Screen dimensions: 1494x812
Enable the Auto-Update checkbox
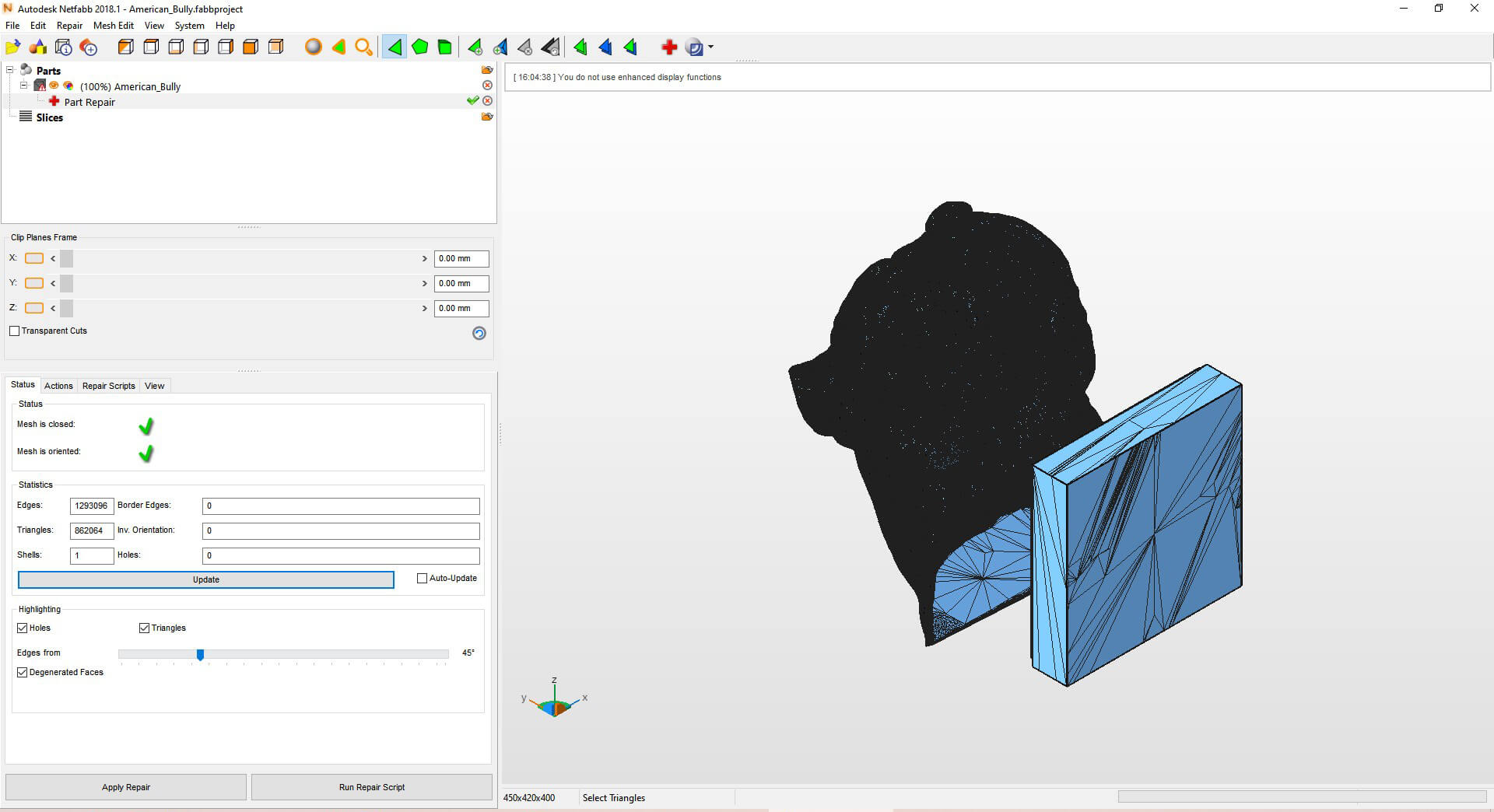[423, 579]
